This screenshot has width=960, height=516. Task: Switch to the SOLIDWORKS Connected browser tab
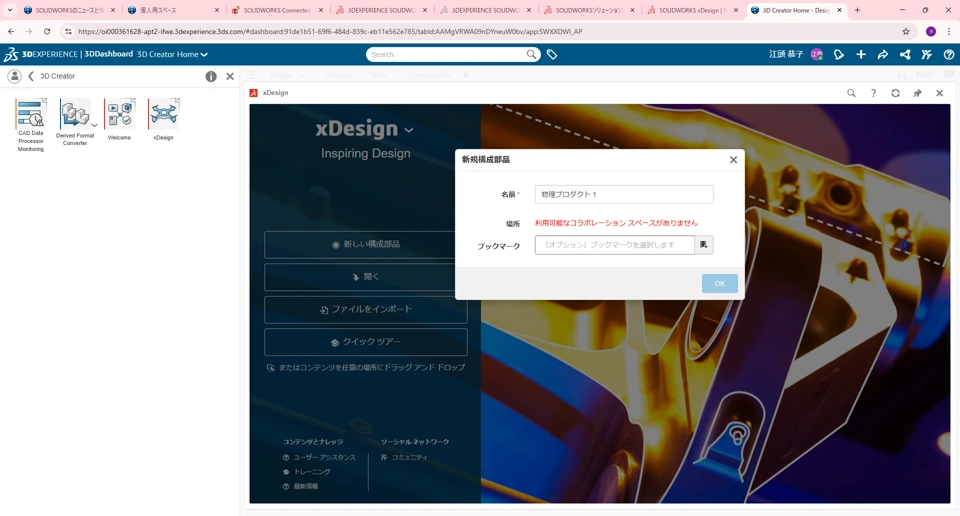point(278,10)
